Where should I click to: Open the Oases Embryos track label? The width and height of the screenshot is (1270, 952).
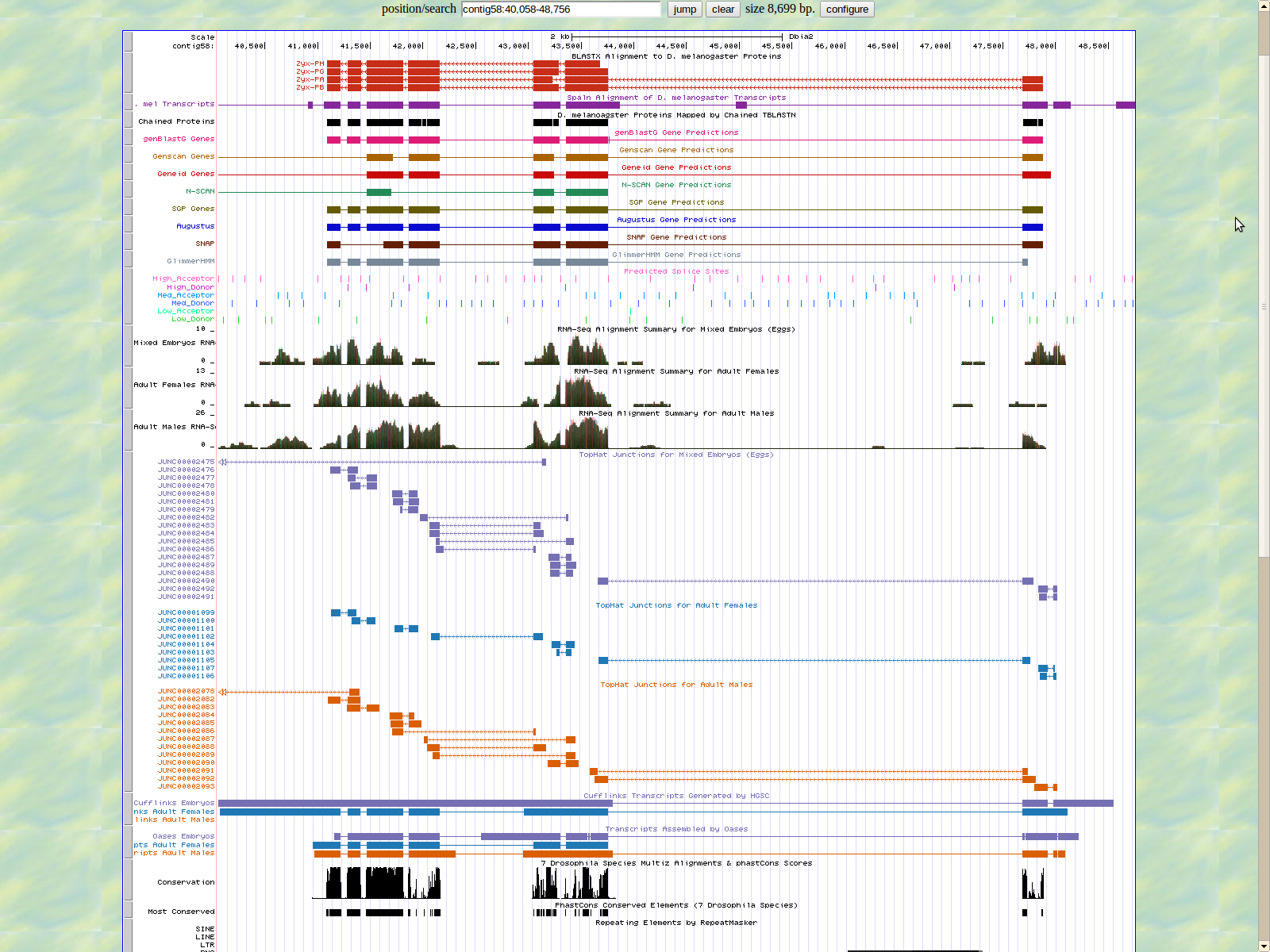click(183, 836)
